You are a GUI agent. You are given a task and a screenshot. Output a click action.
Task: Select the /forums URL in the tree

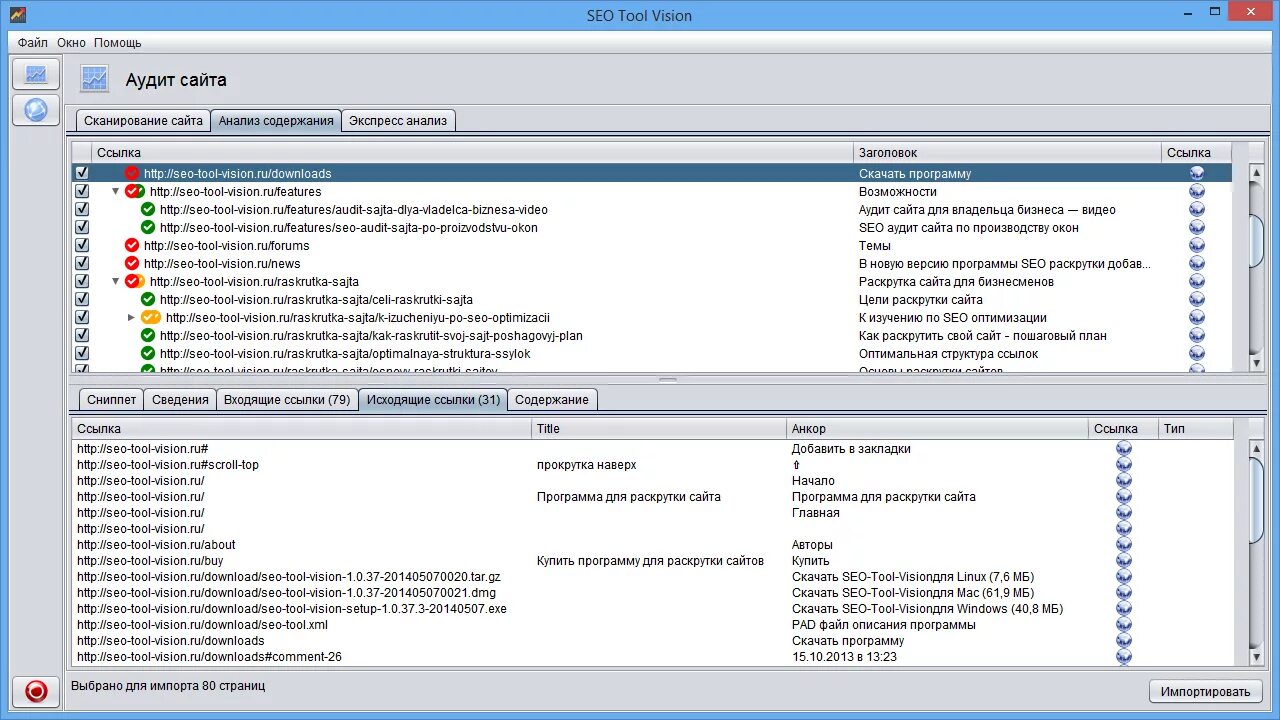point(227,245)
